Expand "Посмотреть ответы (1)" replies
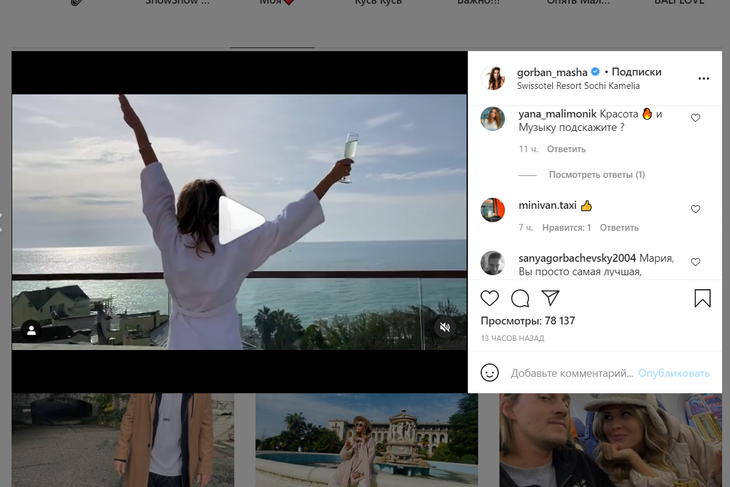730x487 pixels. click(x=596, y=175)
